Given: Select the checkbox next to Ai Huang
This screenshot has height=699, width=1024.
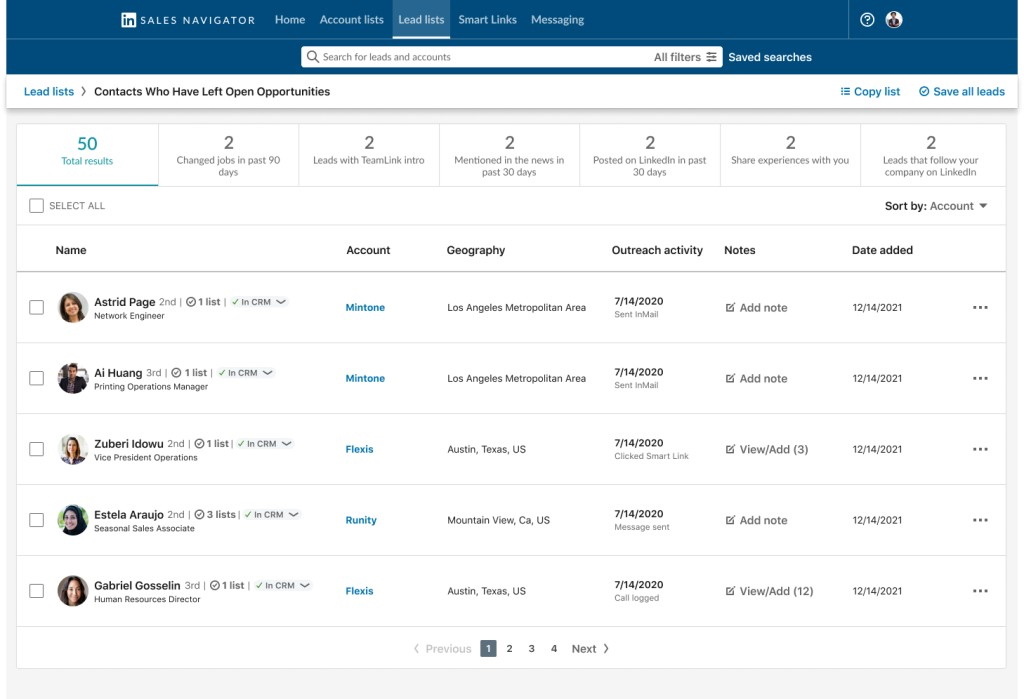Looking at the screenshot, I should click(x=37, y=378).
